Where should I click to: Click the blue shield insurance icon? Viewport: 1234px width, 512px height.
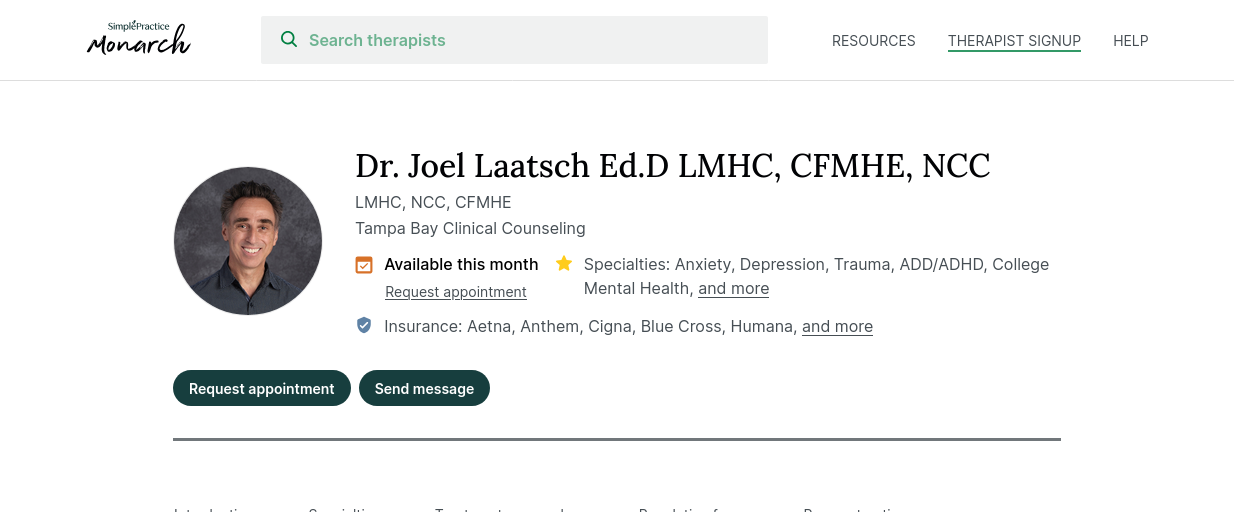click(x=364, y=325)
